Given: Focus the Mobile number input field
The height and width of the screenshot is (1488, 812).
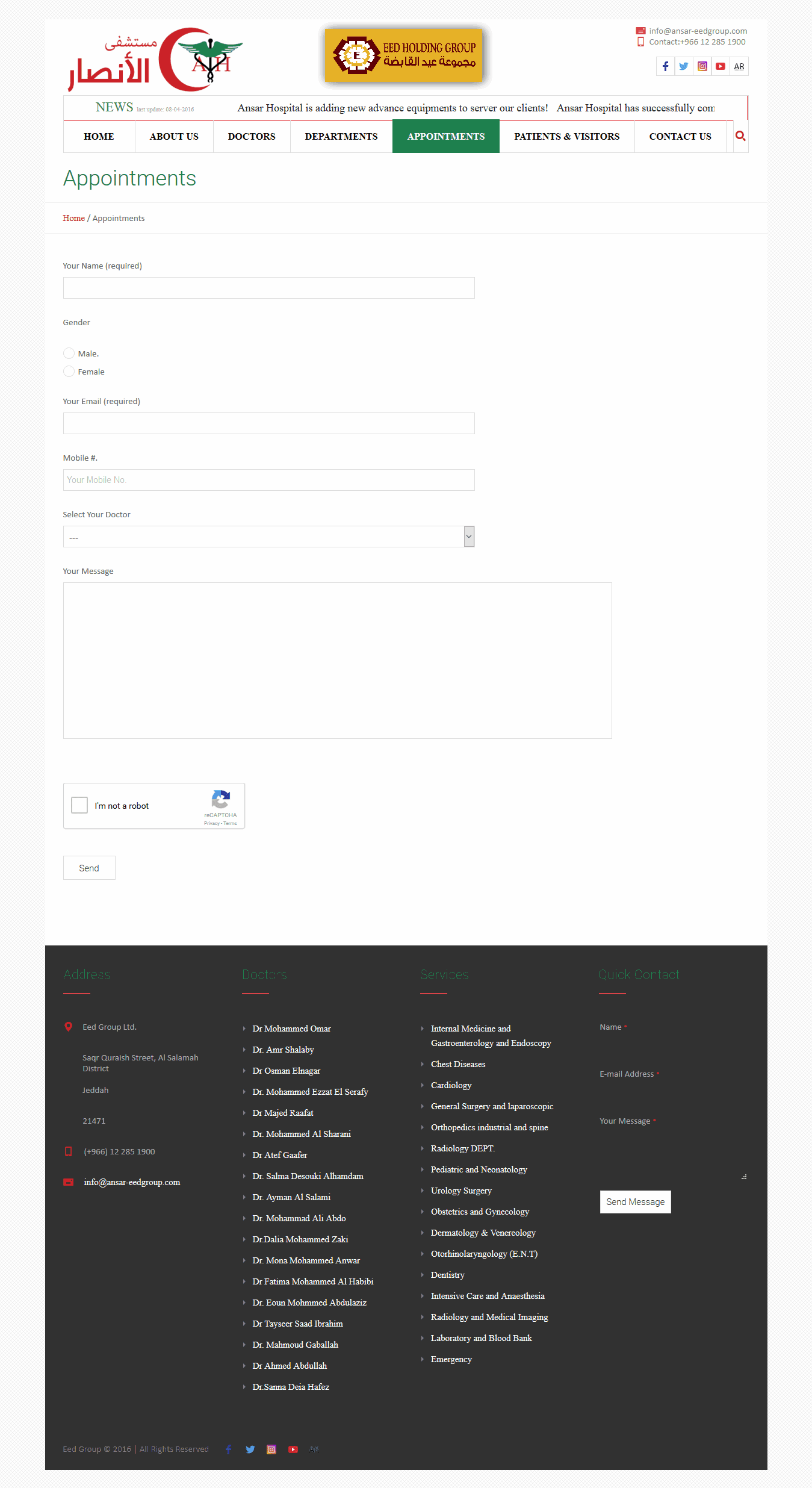Looking at the screenshot, I should pos(268,480).
